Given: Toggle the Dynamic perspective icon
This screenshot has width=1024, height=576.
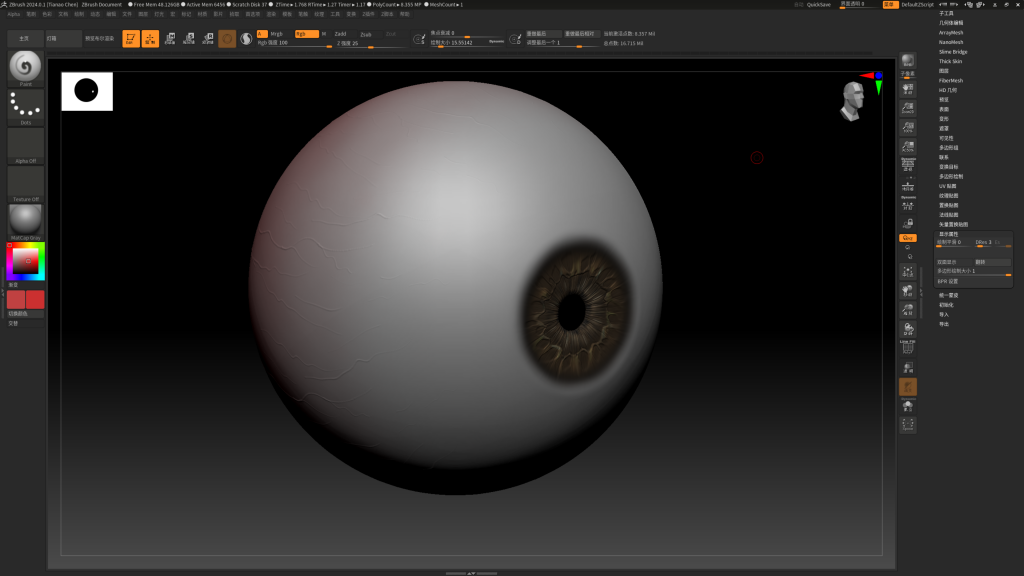Looking at the screenshot, I should [908, 165].
